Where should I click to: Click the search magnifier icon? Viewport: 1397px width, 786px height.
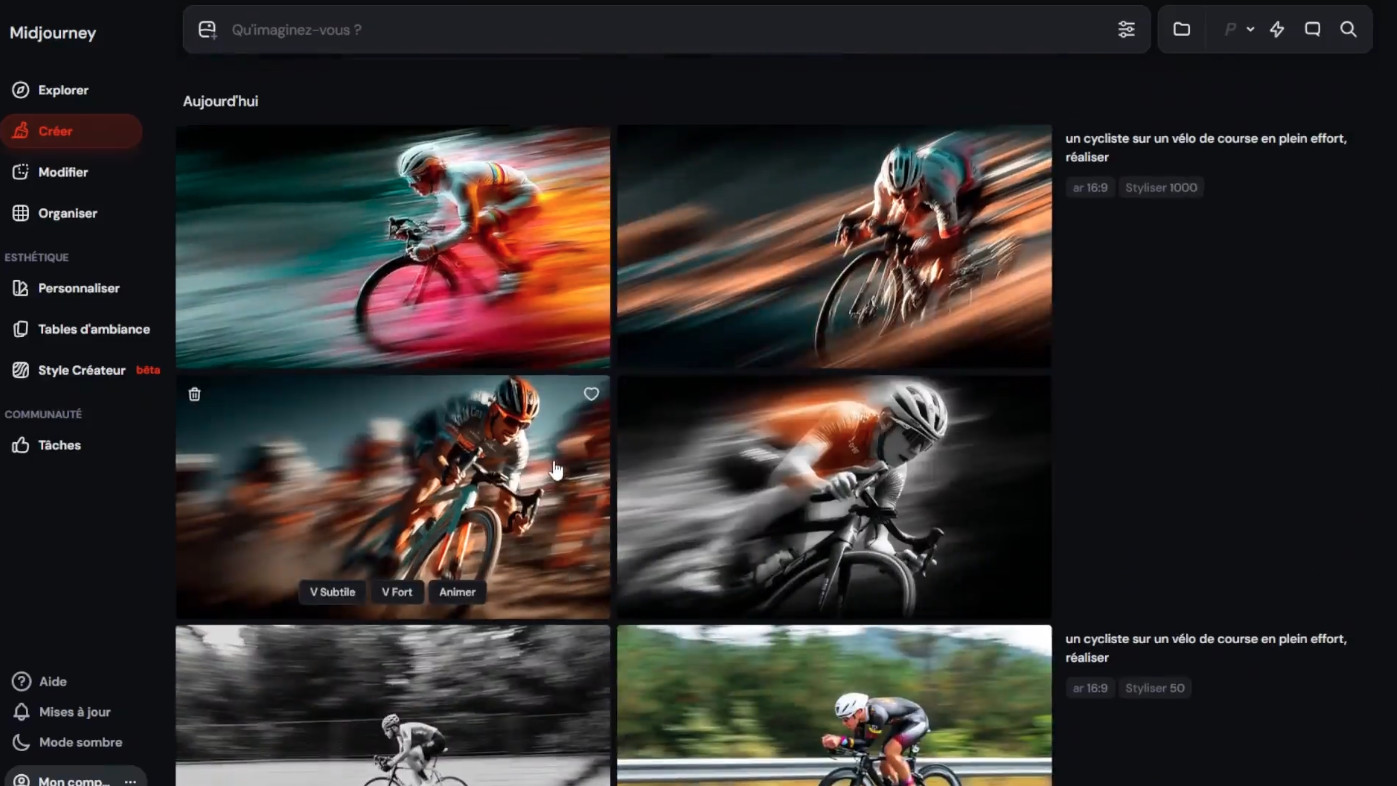click(1348, 30)
